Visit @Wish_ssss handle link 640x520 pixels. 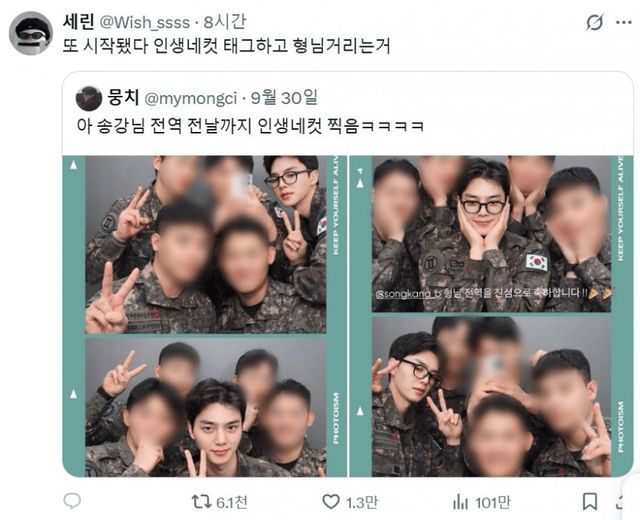[145, 22]
